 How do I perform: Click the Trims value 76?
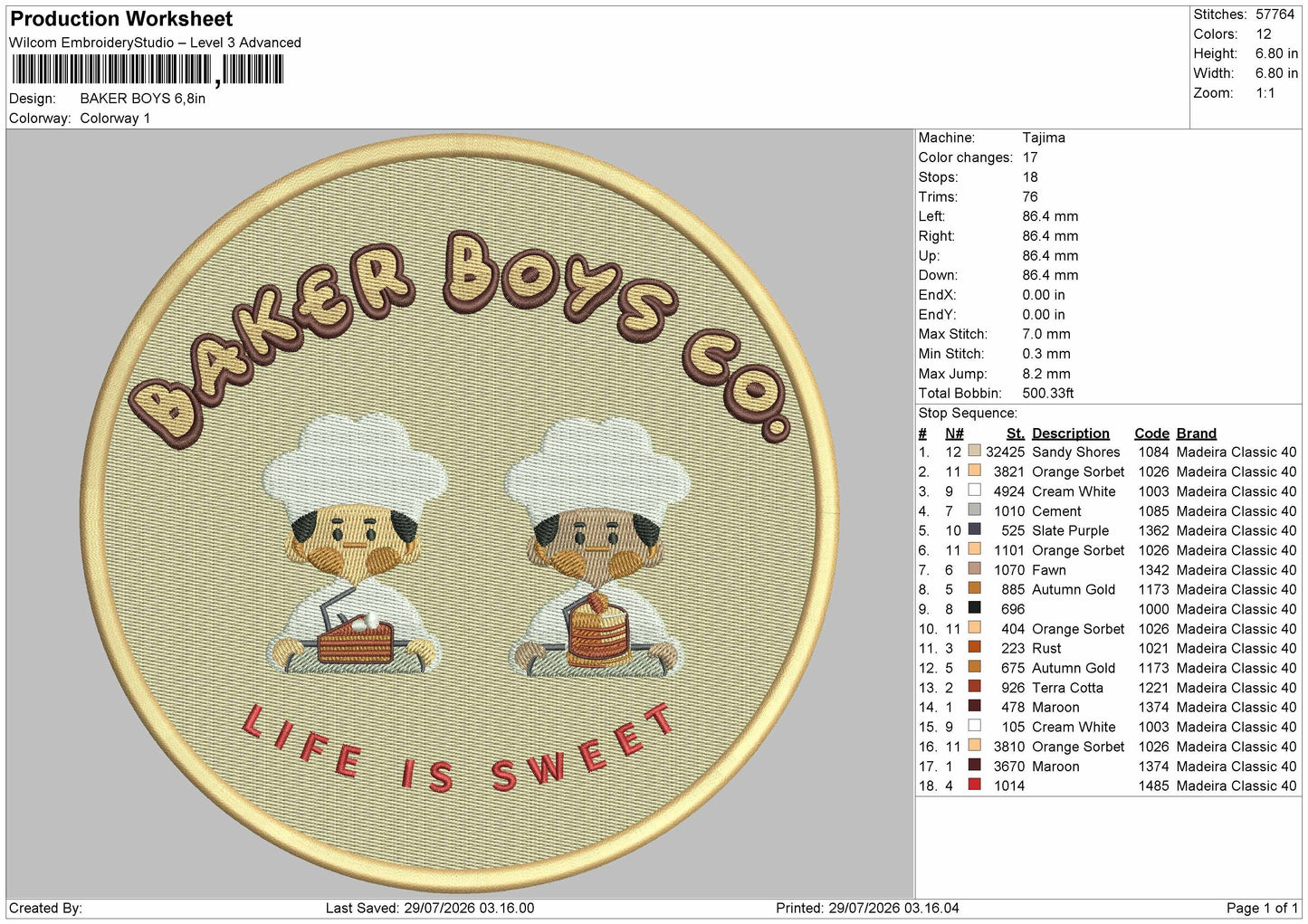pyautogui.click(x=1030, y=196)
